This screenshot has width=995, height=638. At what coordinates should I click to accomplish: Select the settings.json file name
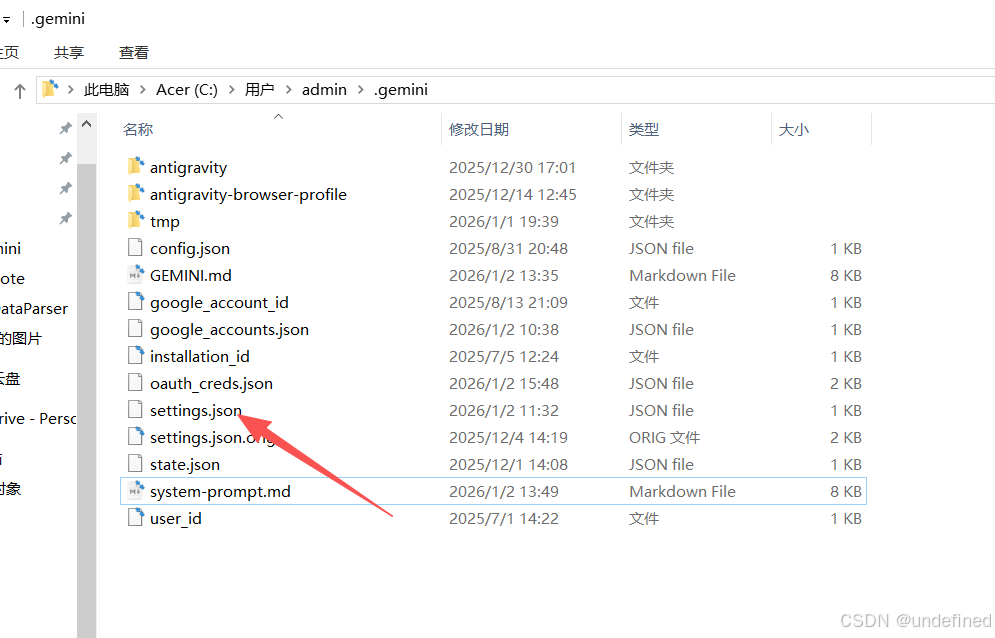tap(195, 410)
